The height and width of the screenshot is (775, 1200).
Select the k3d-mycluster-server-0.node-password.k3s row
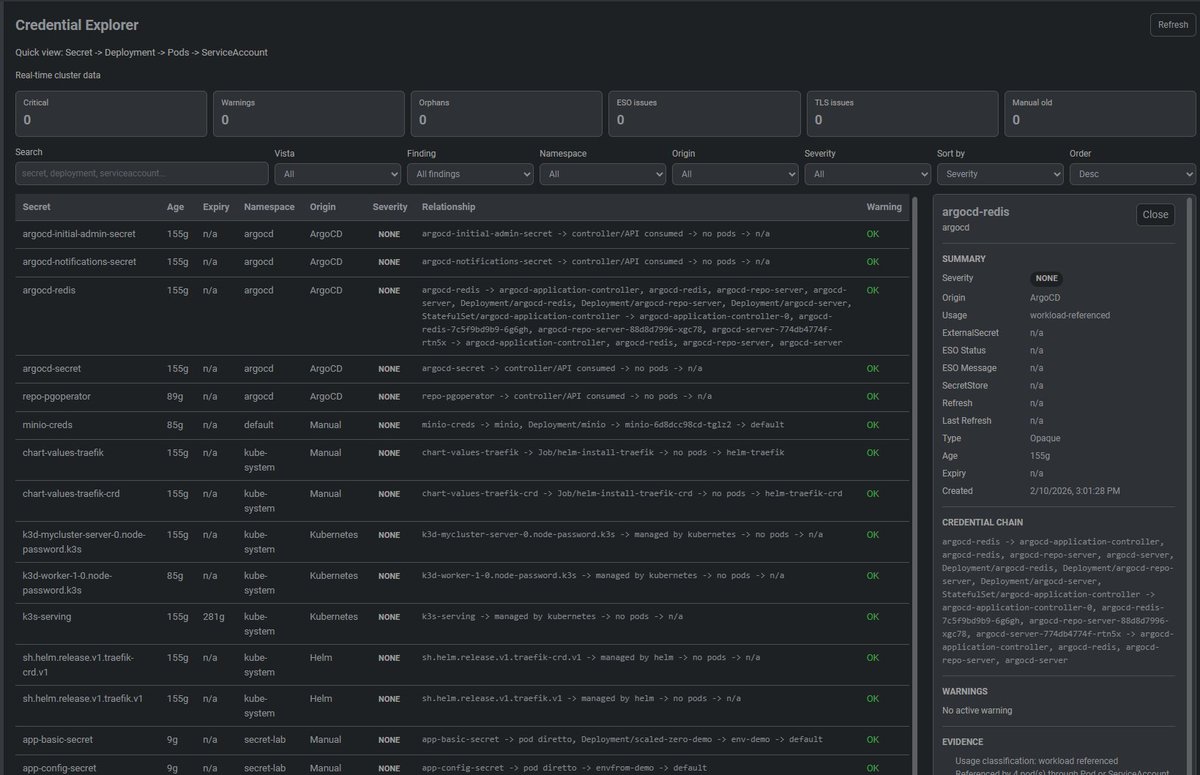(463, 541)
